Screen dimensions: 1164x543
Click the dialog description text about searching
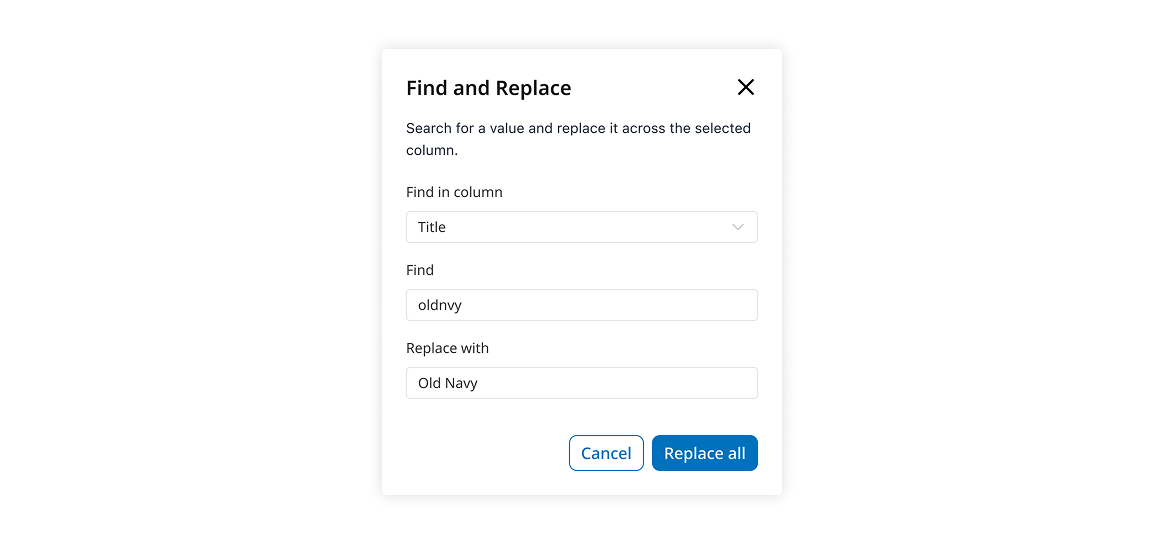pyautogui.click(x=578, y=139)
